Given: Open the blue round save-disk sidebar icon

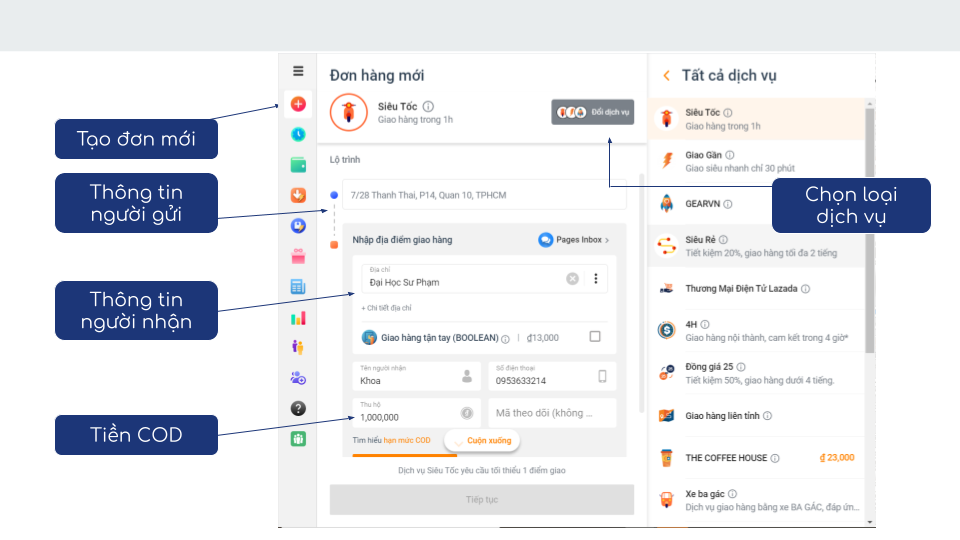Looking at the screenshot, I should [x=298, y=226].
